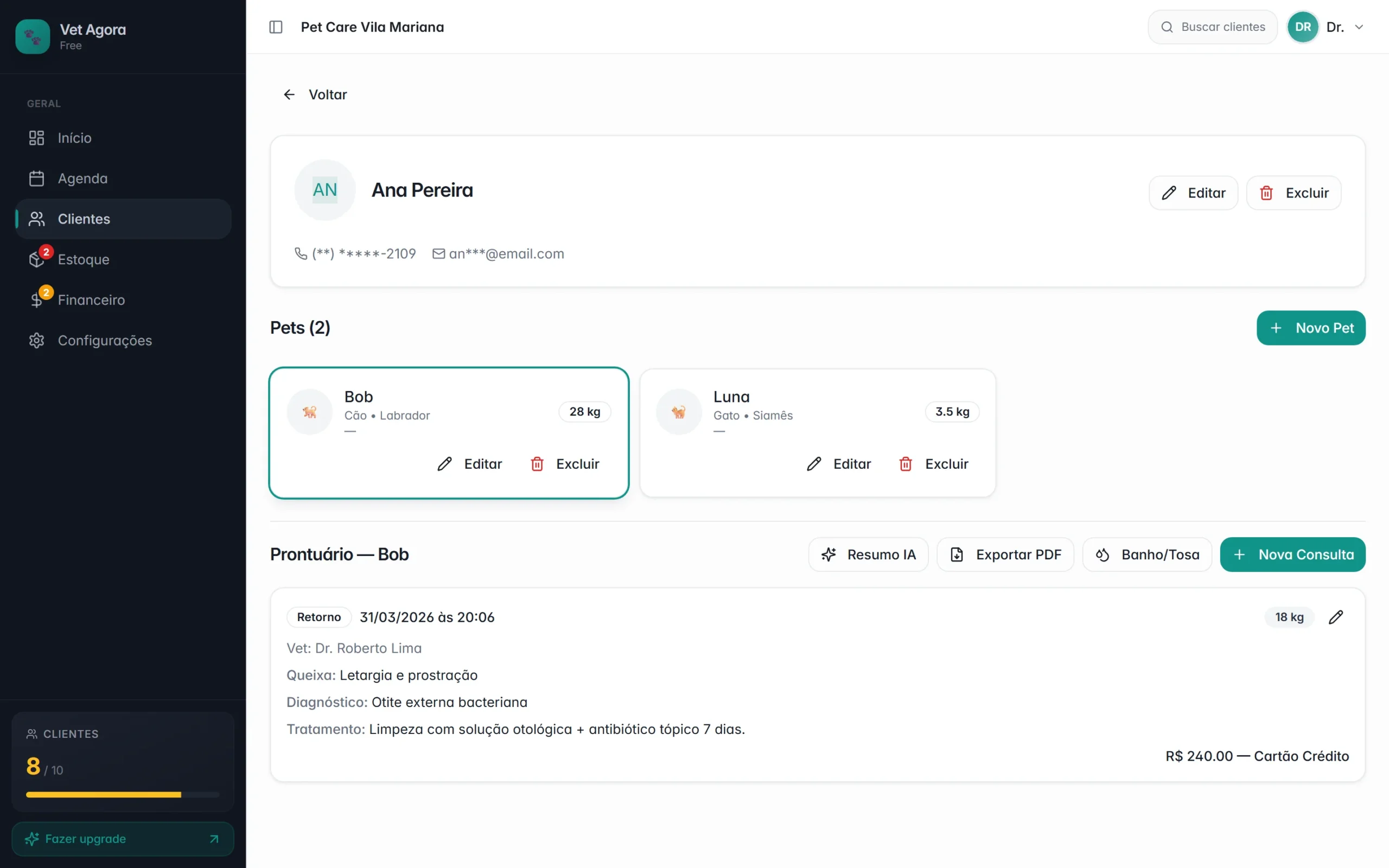The image size is (1389, 868).
Task: Click the plus icon in Nova Consulta
Action: click(x=1239, y=554)
